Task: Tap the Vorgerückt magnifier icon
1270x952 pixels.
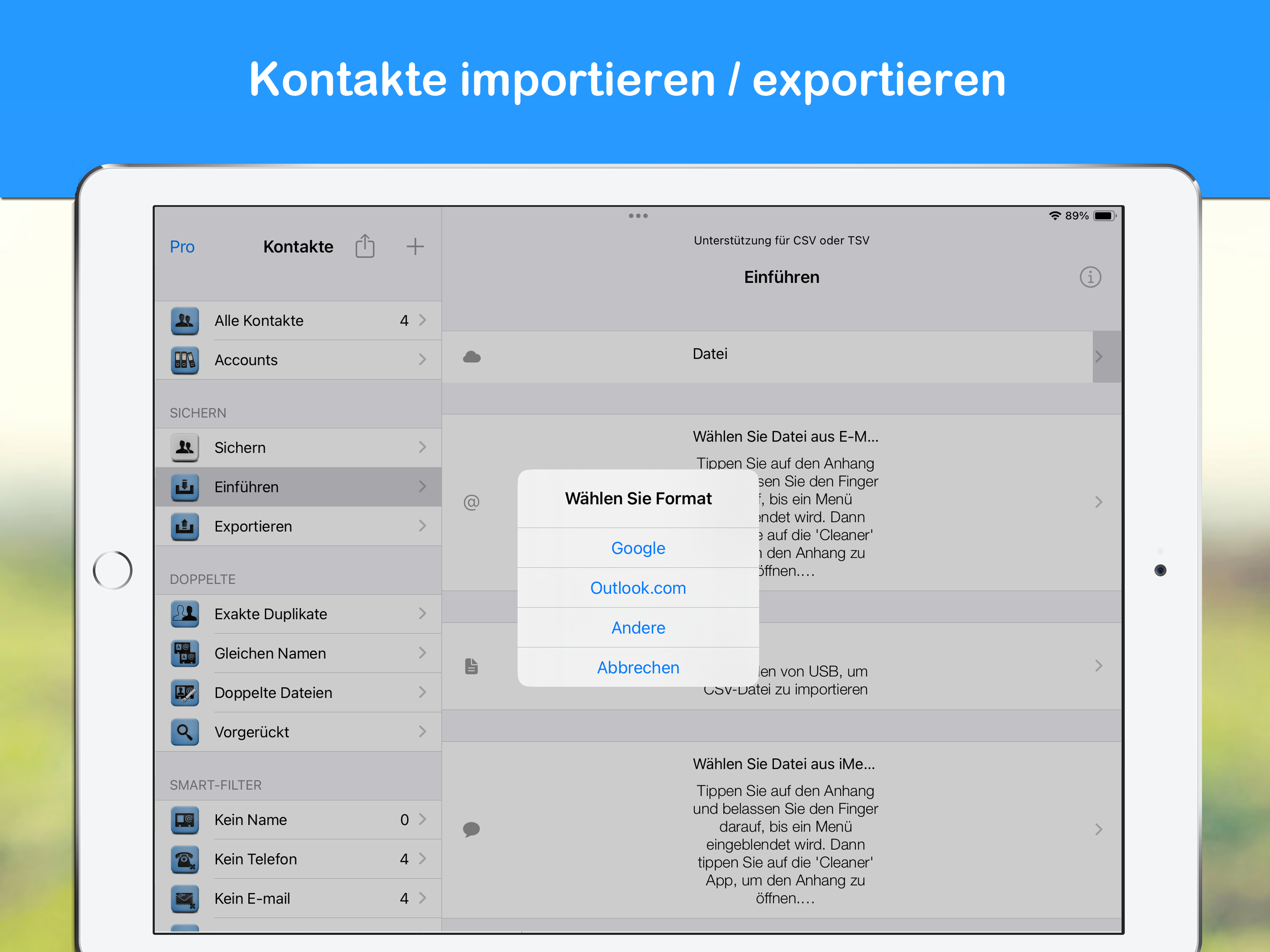Action: pos(185,732)
